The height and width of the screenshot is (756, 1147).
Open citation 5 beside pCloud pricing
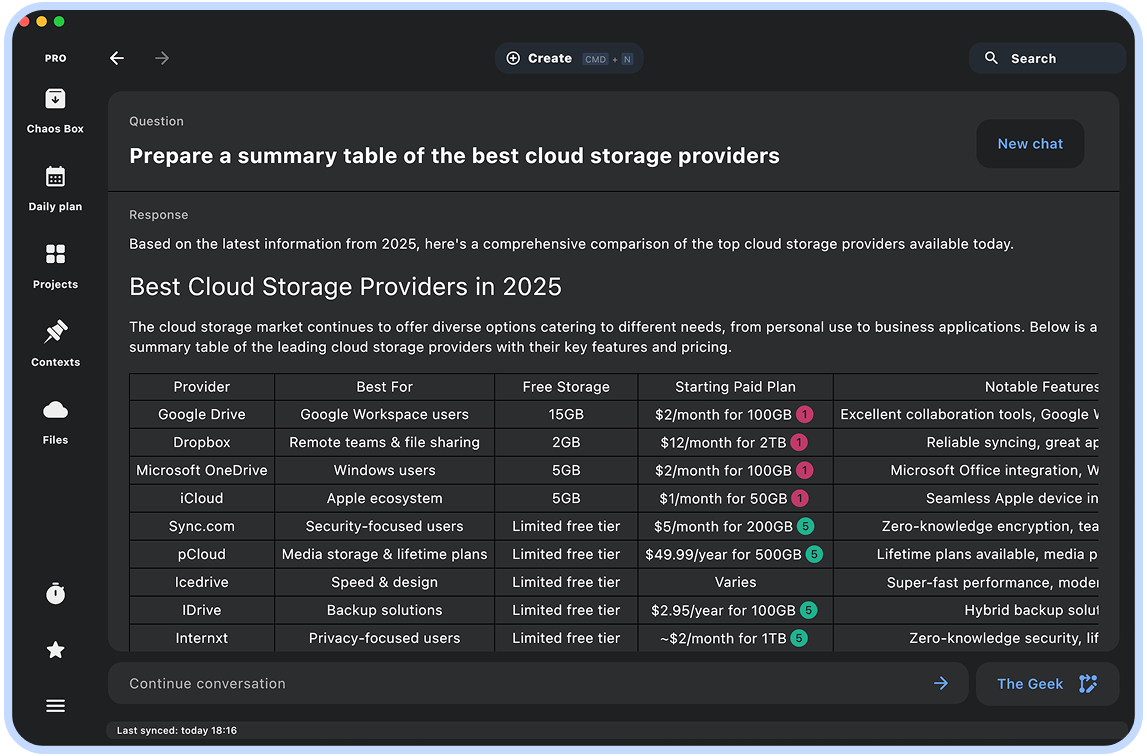point(814,554)
